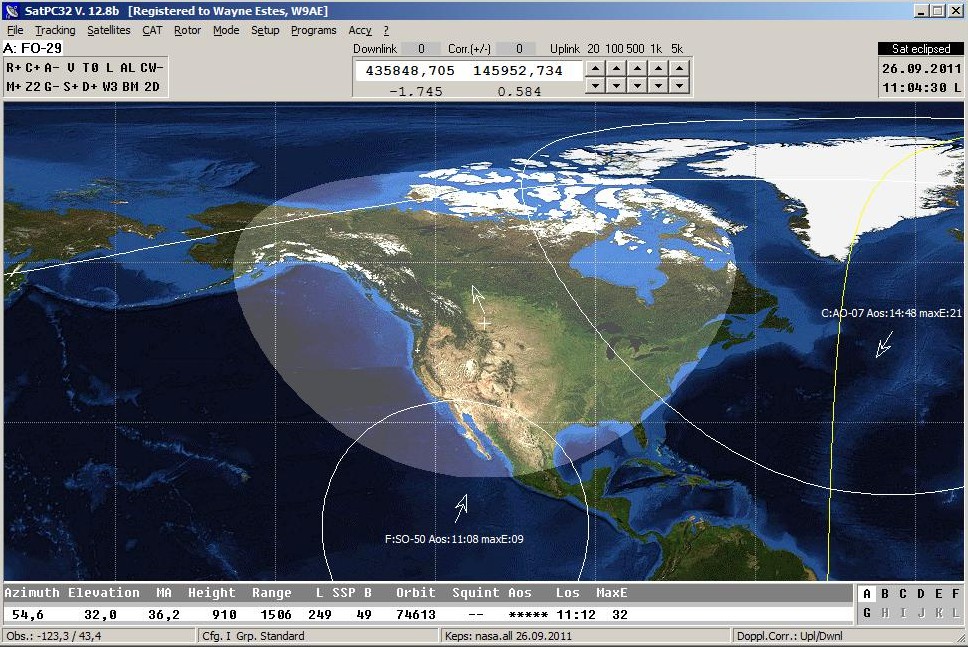This screenshot has height=647, width=968.
Task: Click the FO-29 satellite arrow over North America
Action: [x=479, y=297]
